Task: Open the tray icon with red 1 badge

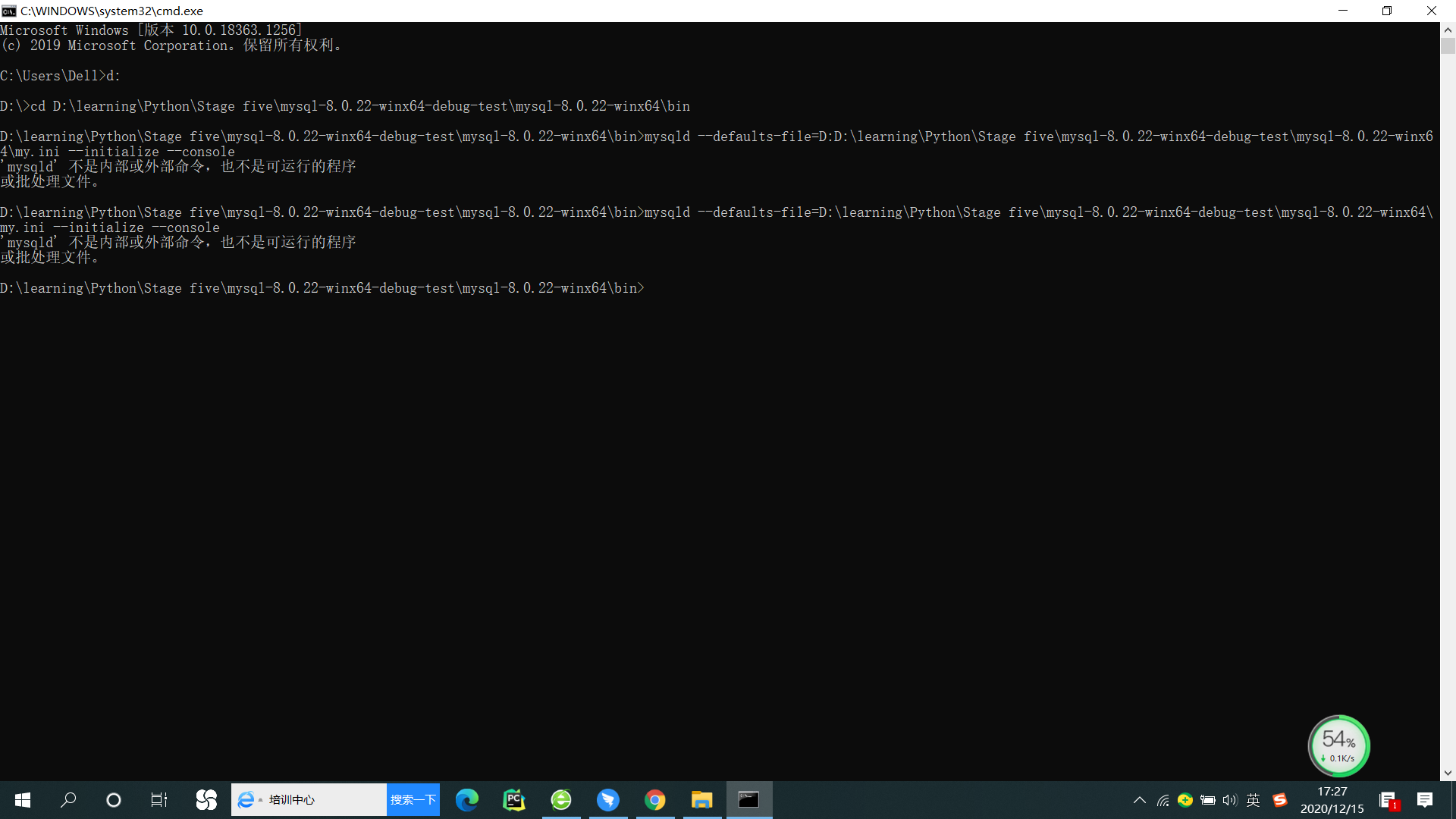Action: [1389, 800]
